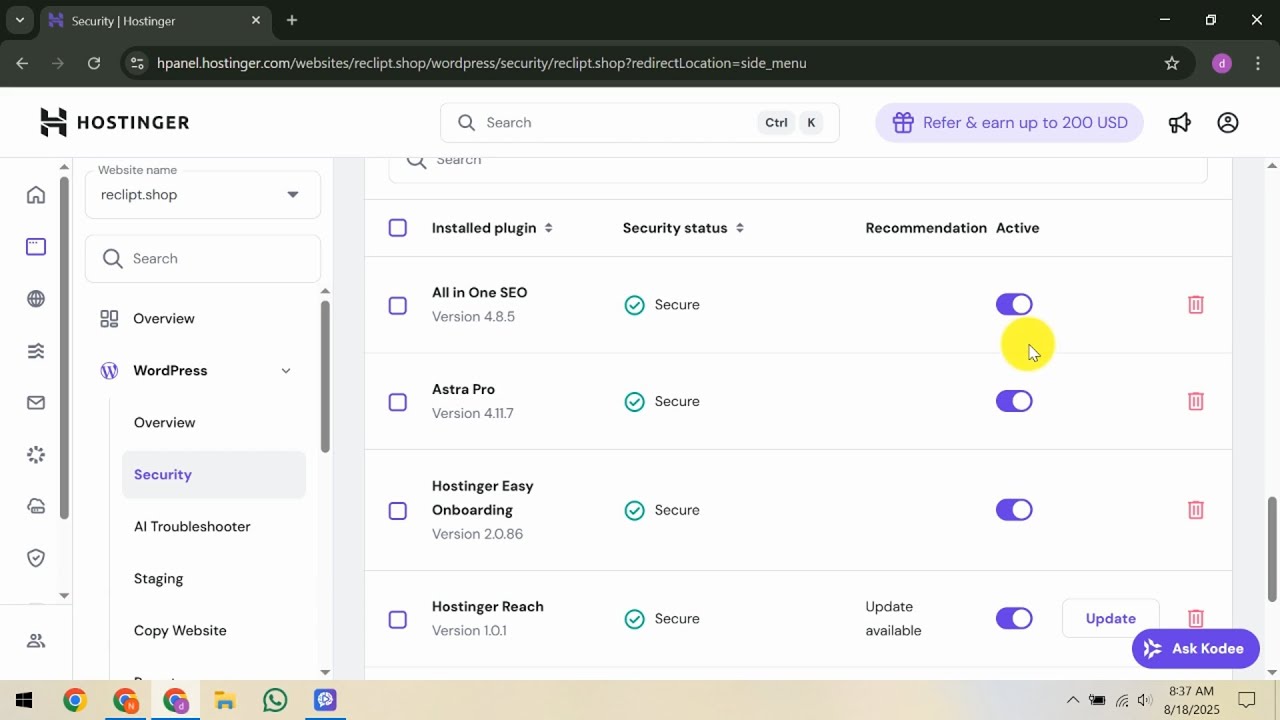Screen dimensions: 1280x720
Task: Click the wavy lines icon in left rail
Action: pyautogui.click(x=36, y=351)
